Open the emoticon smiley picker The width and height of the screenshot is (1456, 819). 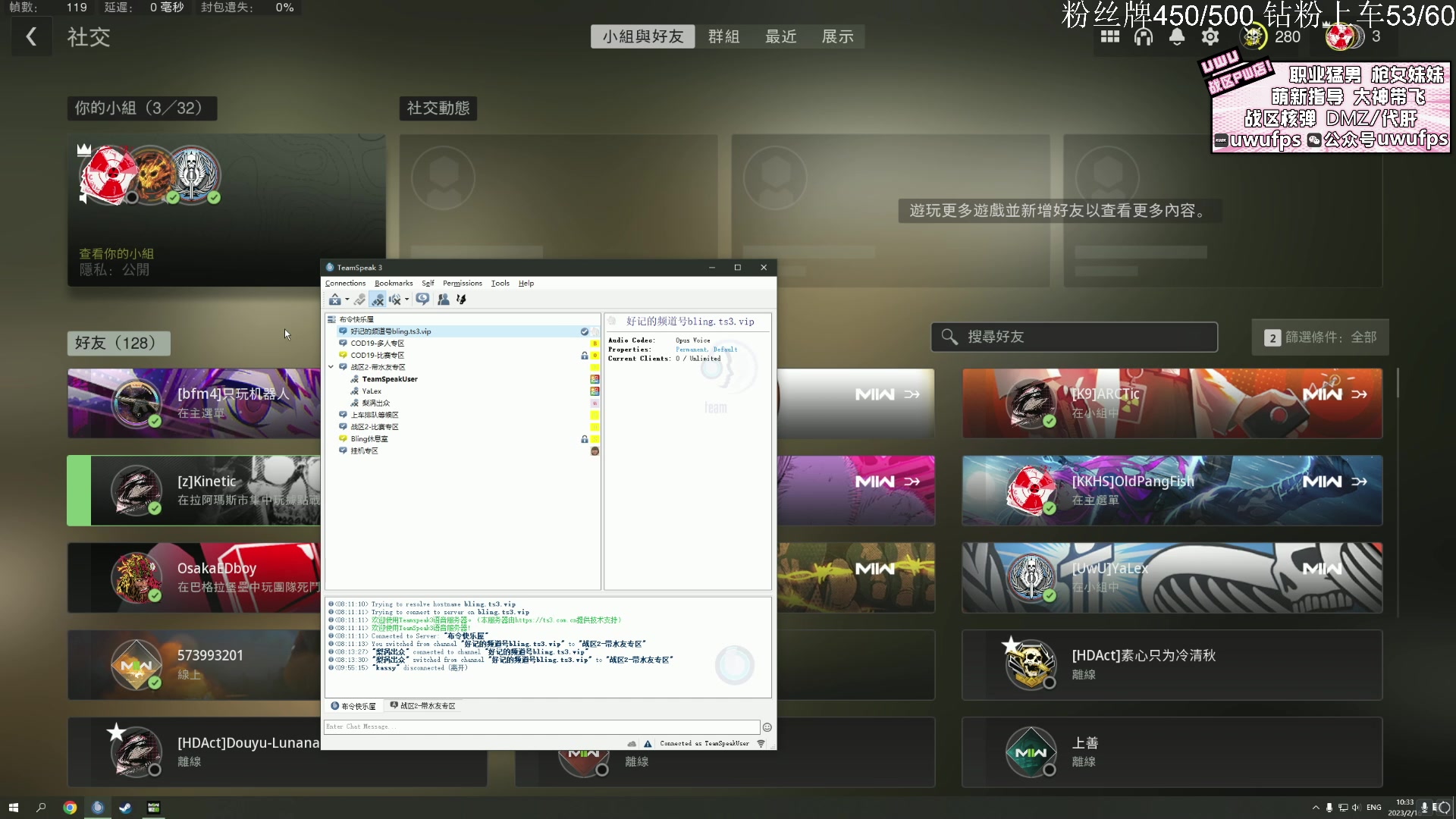coord(767,727)
